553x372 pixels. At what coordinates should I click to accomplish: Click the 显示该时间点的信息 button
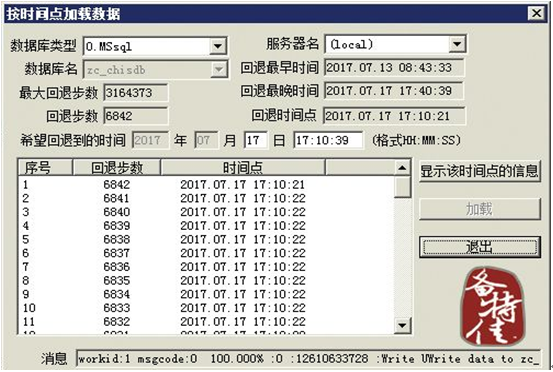click(480, 171)
